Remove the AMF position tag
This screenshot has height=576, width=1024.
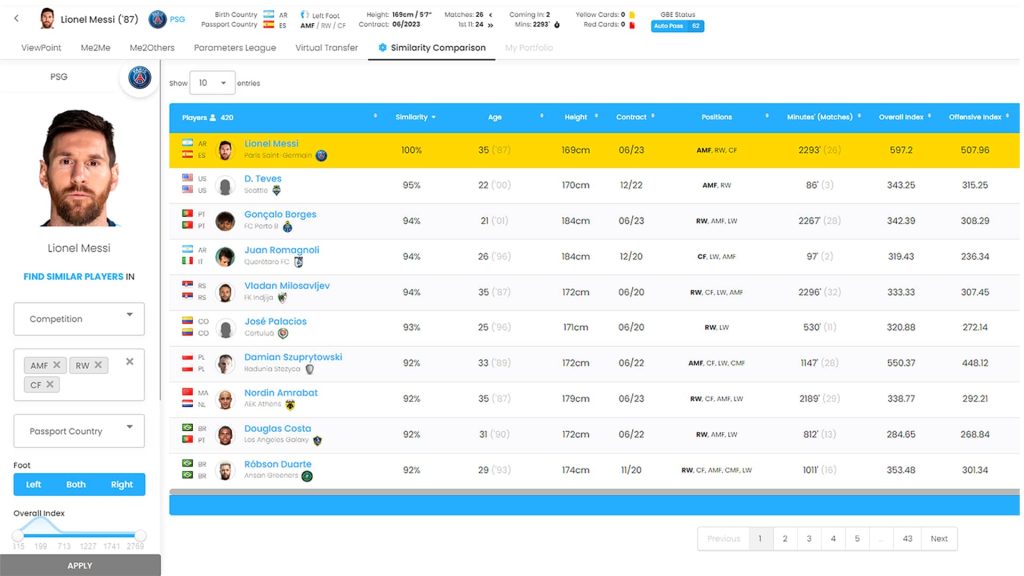[57, 365]
